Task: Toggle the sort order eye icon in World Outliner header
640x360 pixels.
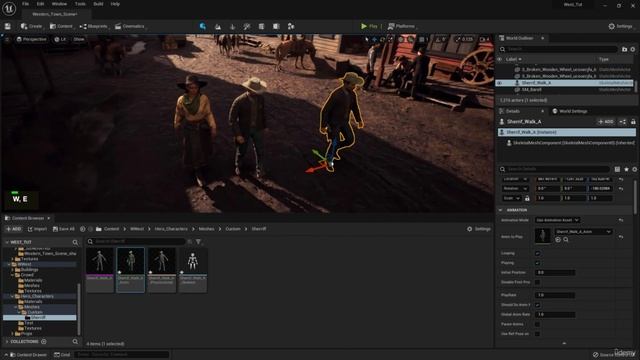Action: [x=499, y=59]
